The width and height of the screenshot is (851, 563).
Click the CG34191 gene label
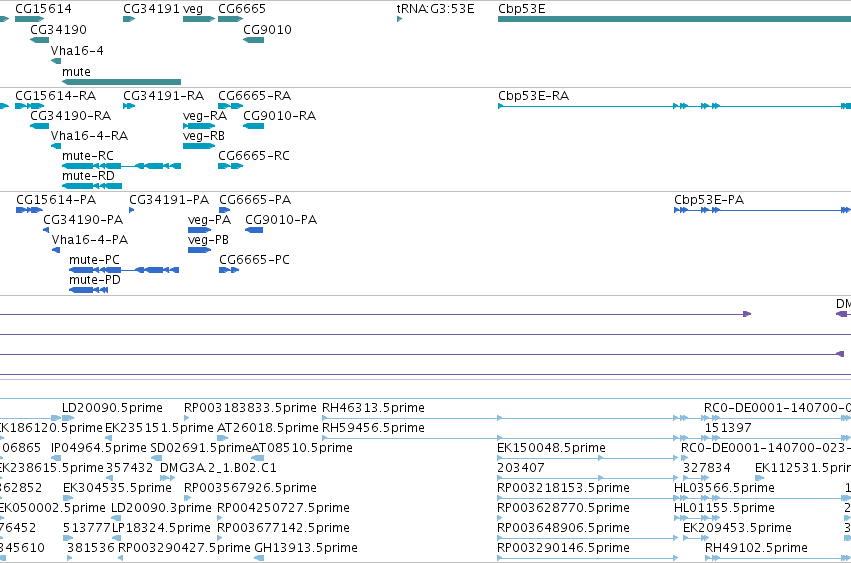coord(151,9)
